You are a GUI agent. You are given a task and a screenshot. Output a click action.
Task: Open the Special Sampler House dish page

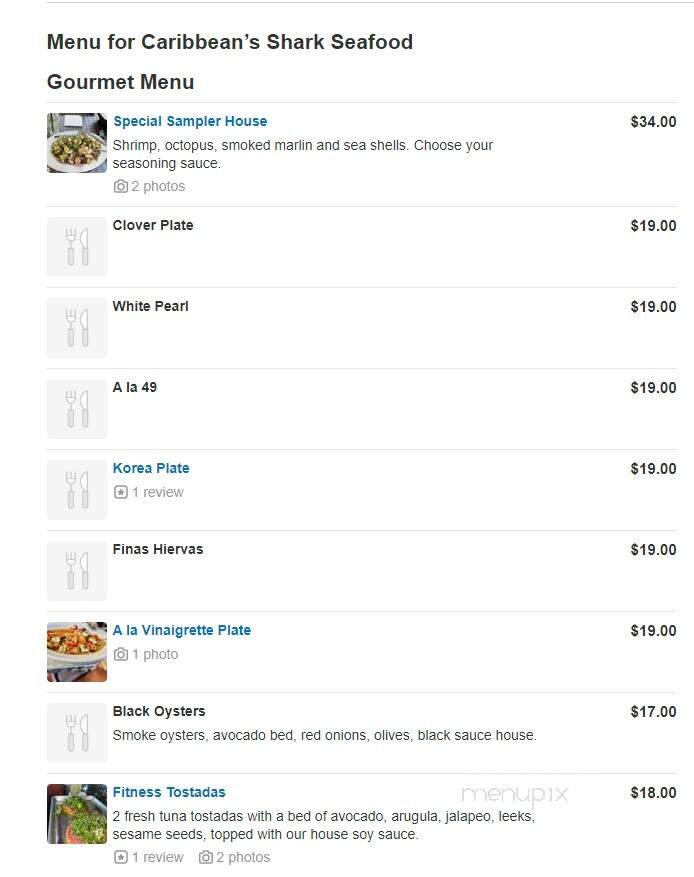190,121
